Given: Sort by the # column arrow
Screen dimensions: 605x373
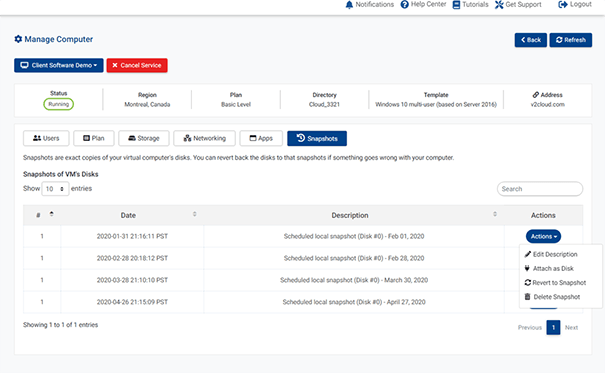Looking at the screenshot, I should click(51, 214).
